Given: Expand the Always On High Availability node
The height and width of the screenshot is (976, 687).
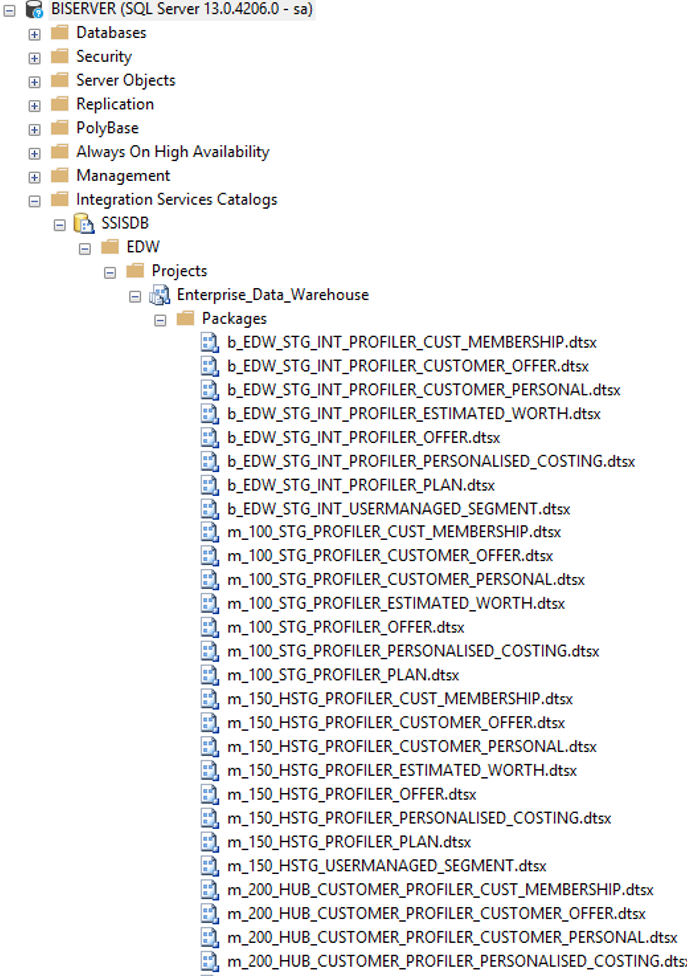Looking at the screenshot, I should click(35, 153).
